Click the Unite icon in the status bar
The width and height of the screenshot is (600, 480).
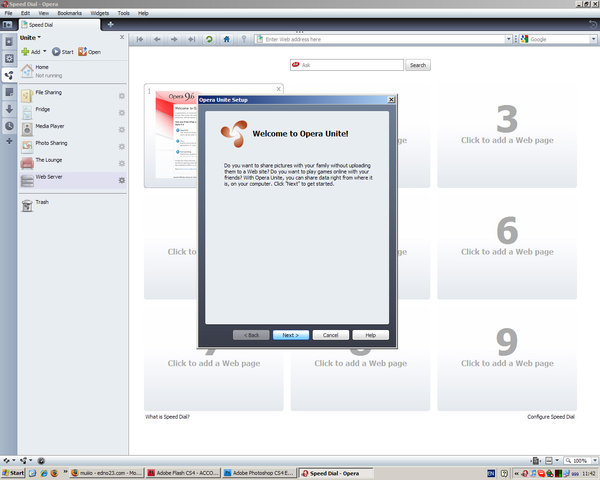click(x=24, y=461)
